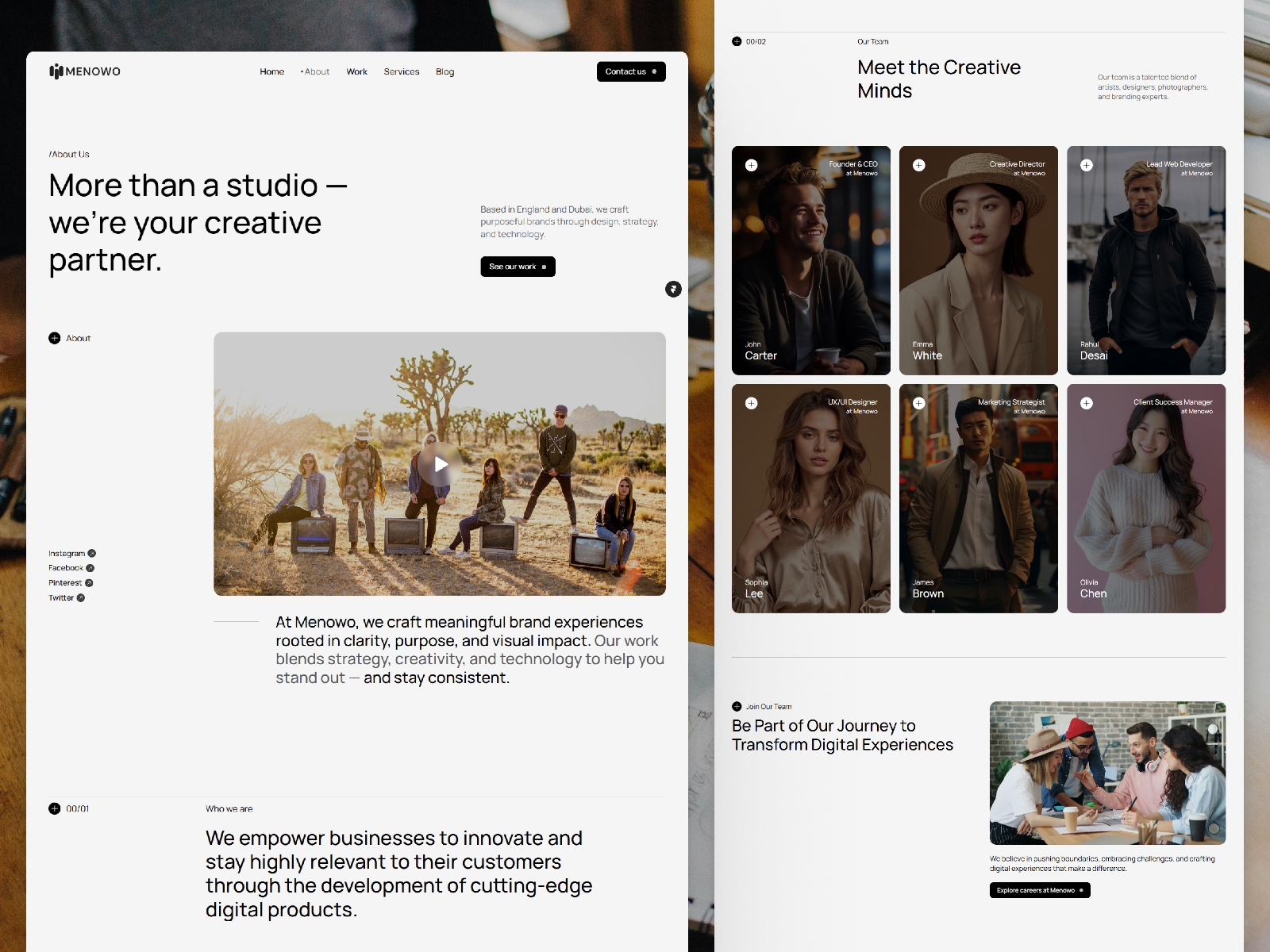The image size is (1270, 952).
Task: Play the desert team video
Action: [x=441, y=465]
